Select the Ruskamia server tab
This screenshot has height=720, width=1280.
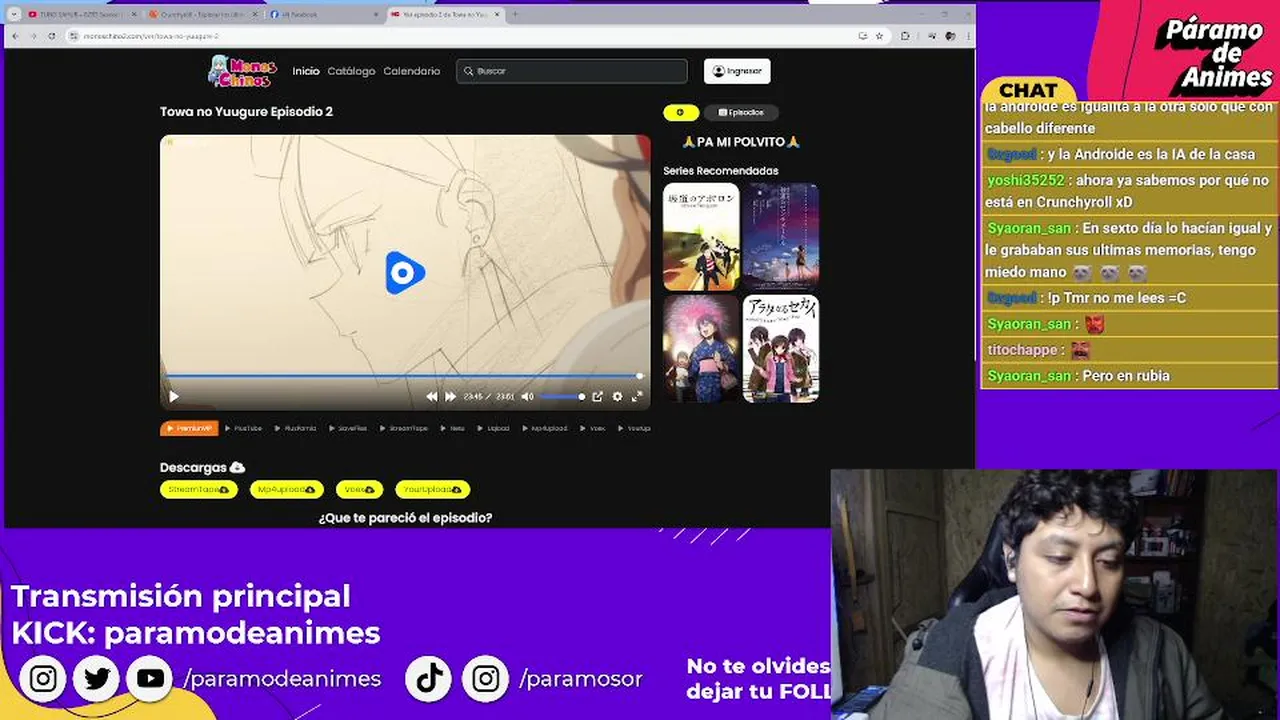point(296,428)
